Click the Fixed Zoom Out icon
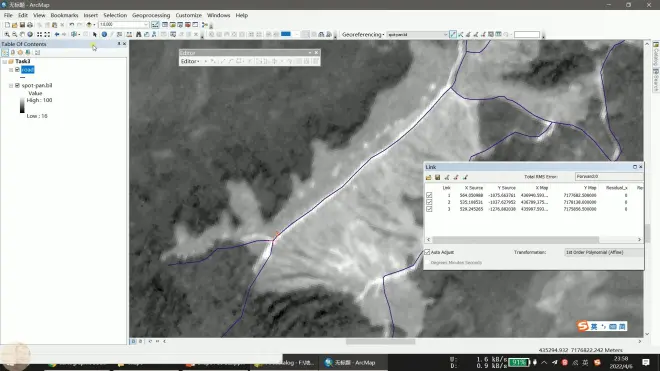The image size is (660, 371). pyautogui.click(x=47, y=35)
